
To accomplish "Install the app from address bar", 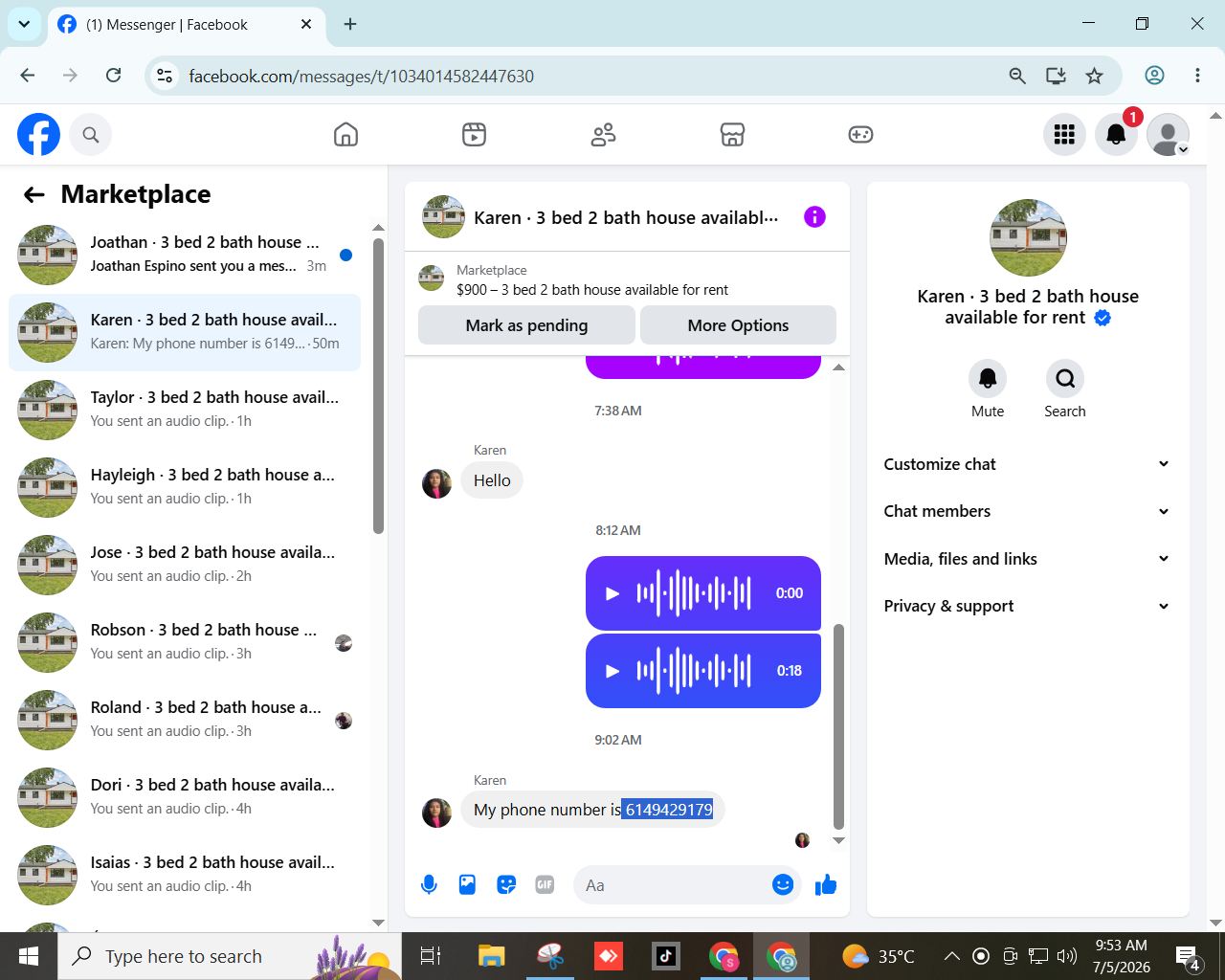I will click(1056, 76).
